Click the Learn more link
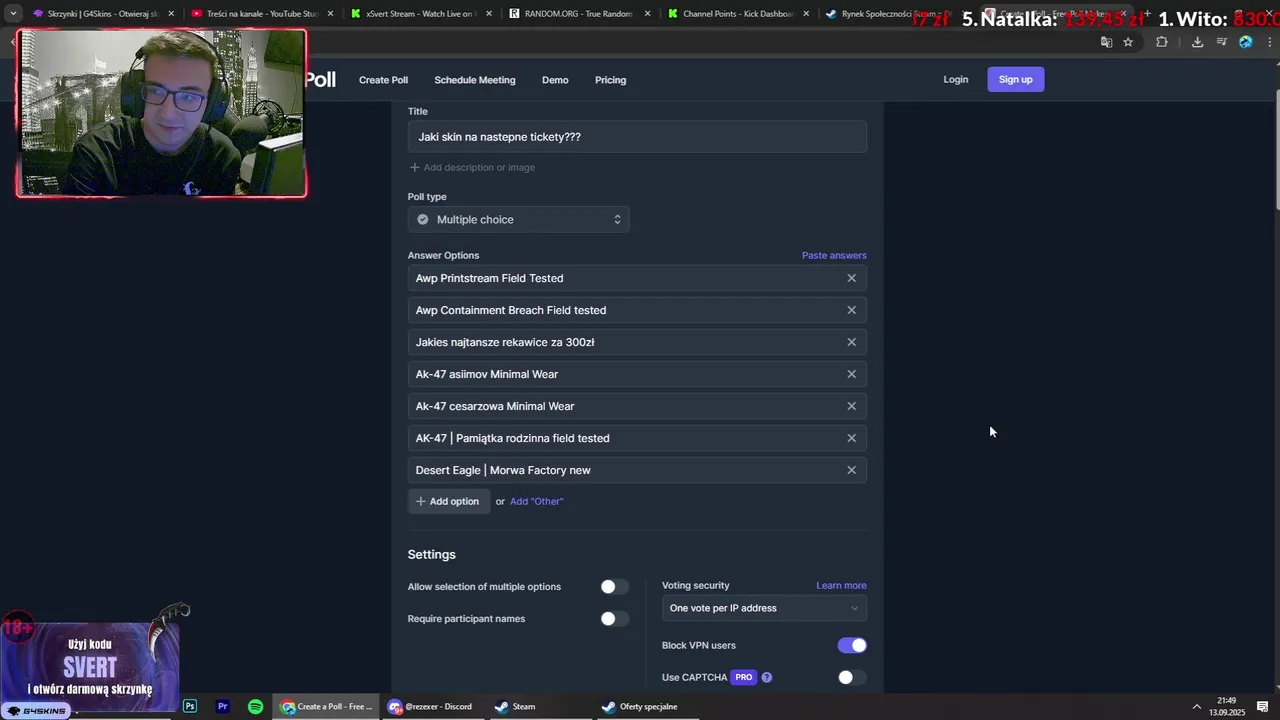Viewport: 1280px width, 720px height. click(841, 585)
